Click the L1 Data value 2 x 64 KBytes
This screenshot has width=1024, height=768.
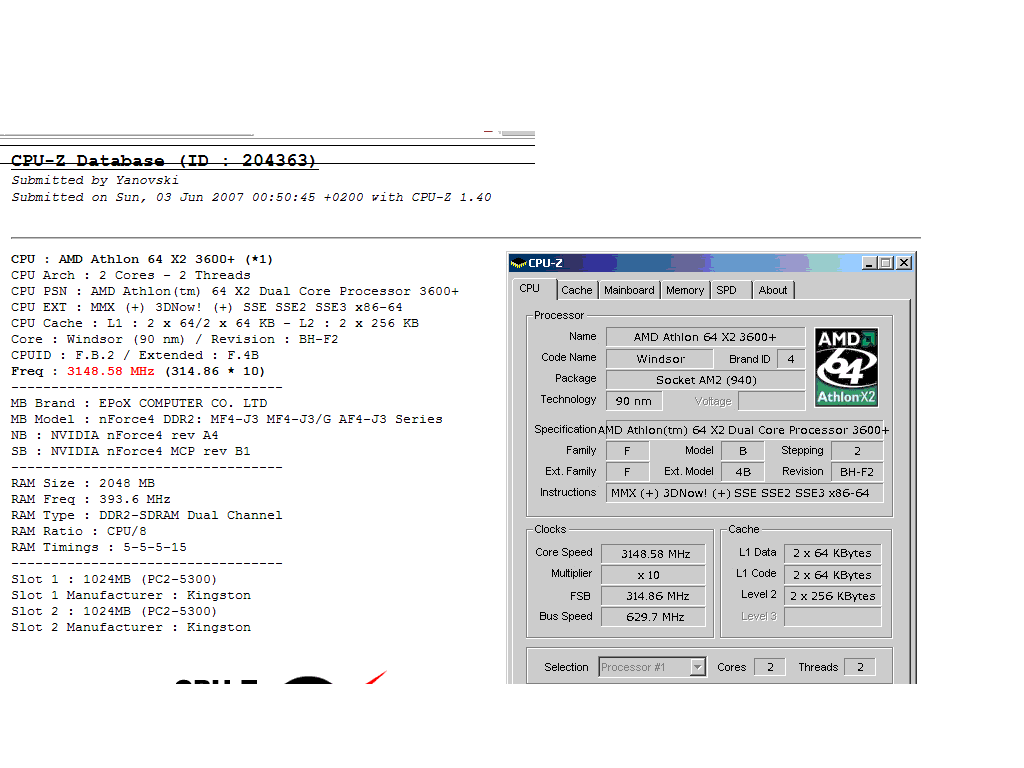[x=833, y=553]
